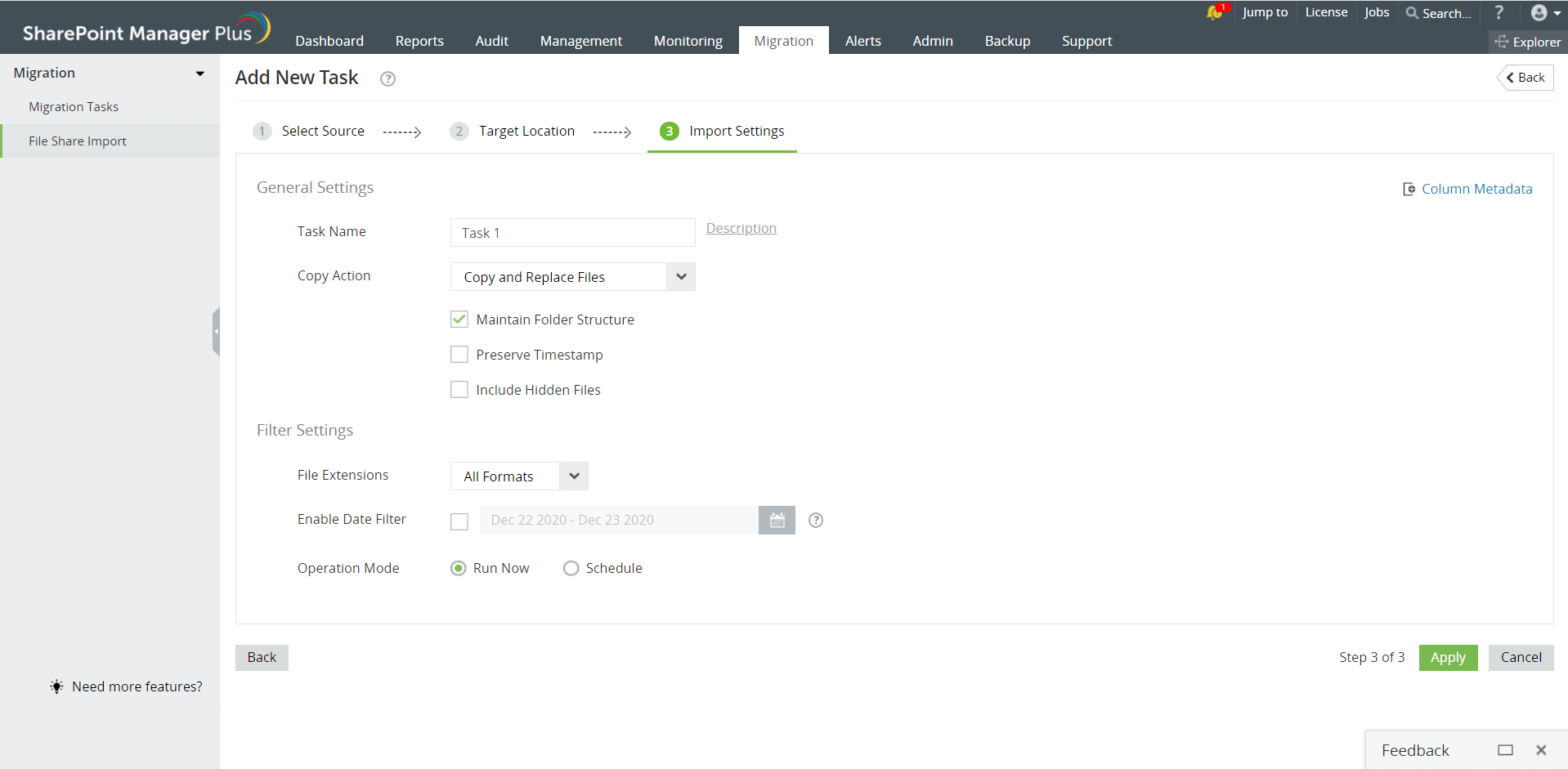This screenshot has width=1568, height=769.
Task: Uncheck Maintain Folder Structure checkbox
Action: coord(459,320)
